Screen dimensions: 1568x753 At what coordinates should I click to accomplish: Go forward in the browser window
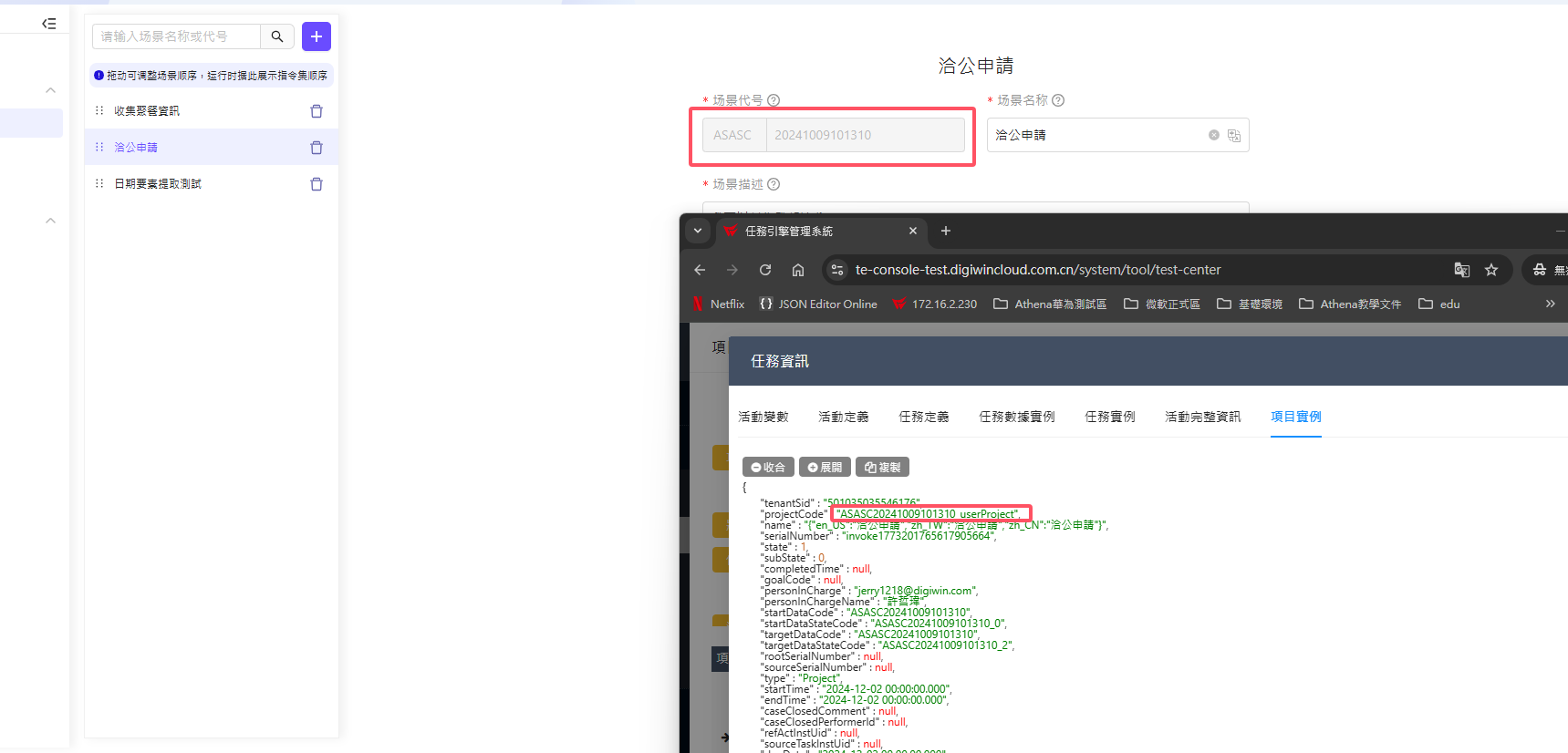coord(732,270)
